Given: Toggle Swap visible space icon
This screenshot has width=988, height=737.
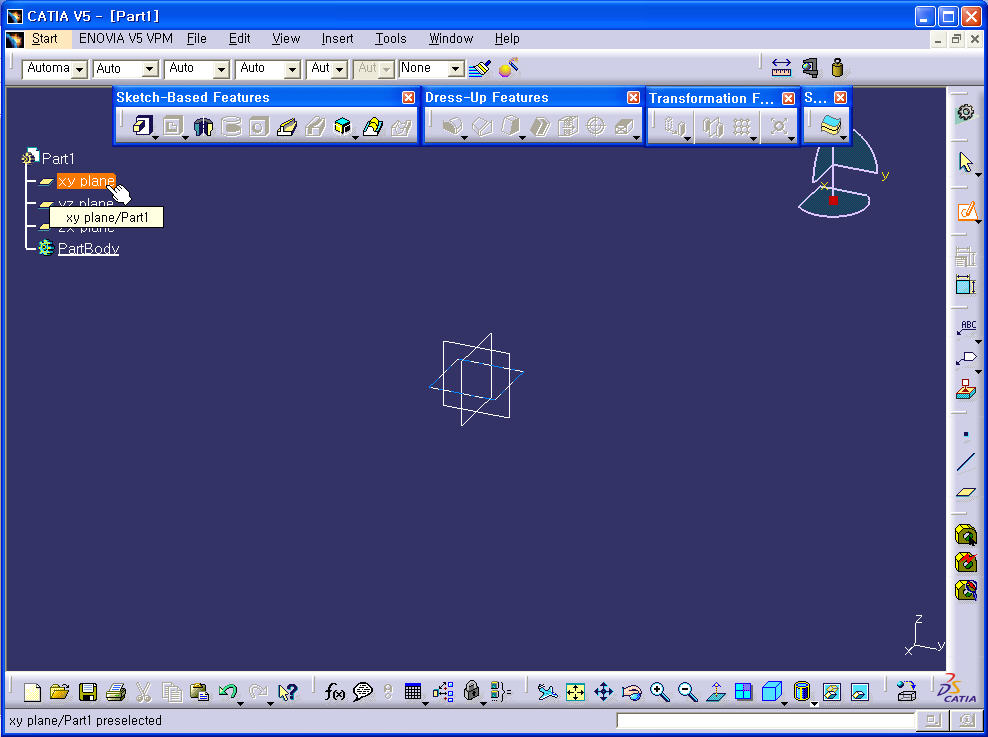Looking at the screenshot, I should 859,692.
